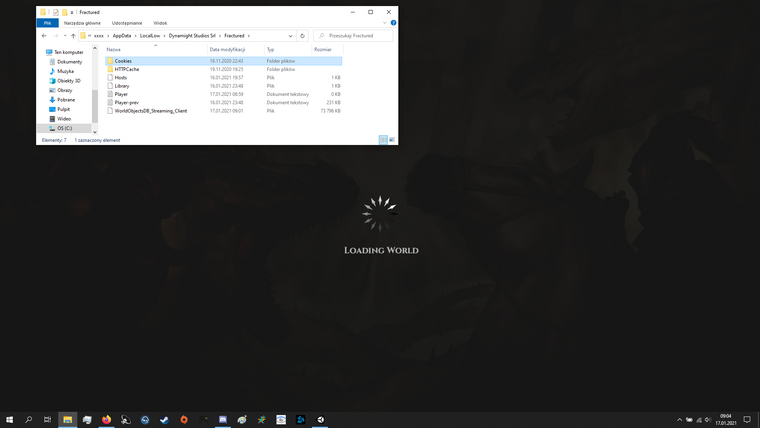Click the Back navigation arrow in Explorer
760x428 pixels.
pyautogui.click(x=44, y=36)
